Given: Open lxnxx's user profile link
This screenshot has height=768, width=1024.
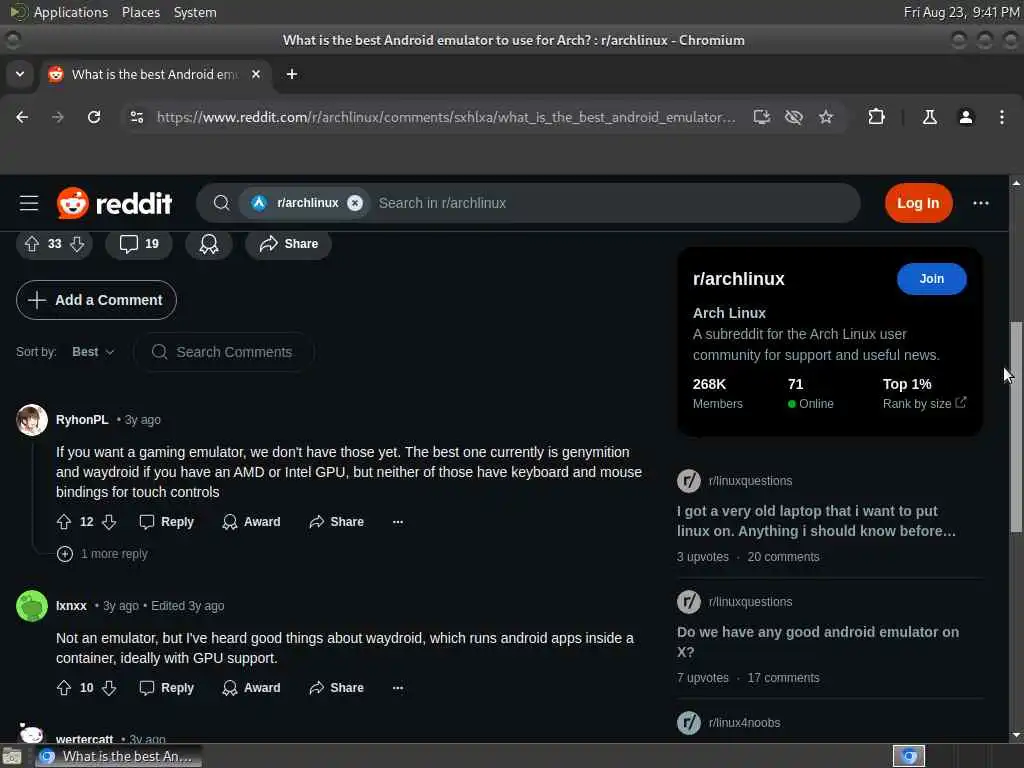Looking at the screenshot, I should click(x=71, y=606).
